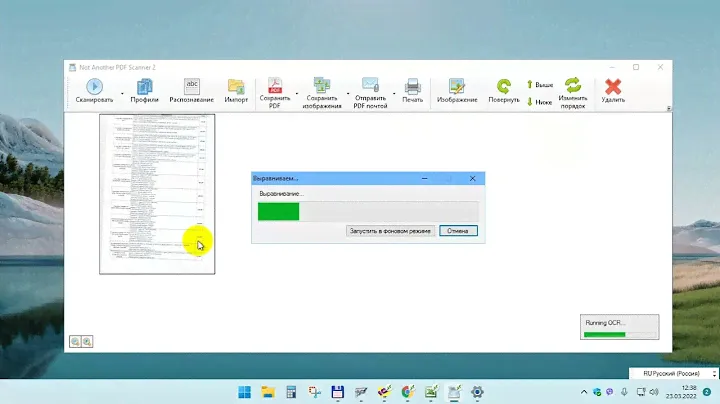
Task: Click the Распознавание (OCR) toolbar icon
Action: pos(190,87)
